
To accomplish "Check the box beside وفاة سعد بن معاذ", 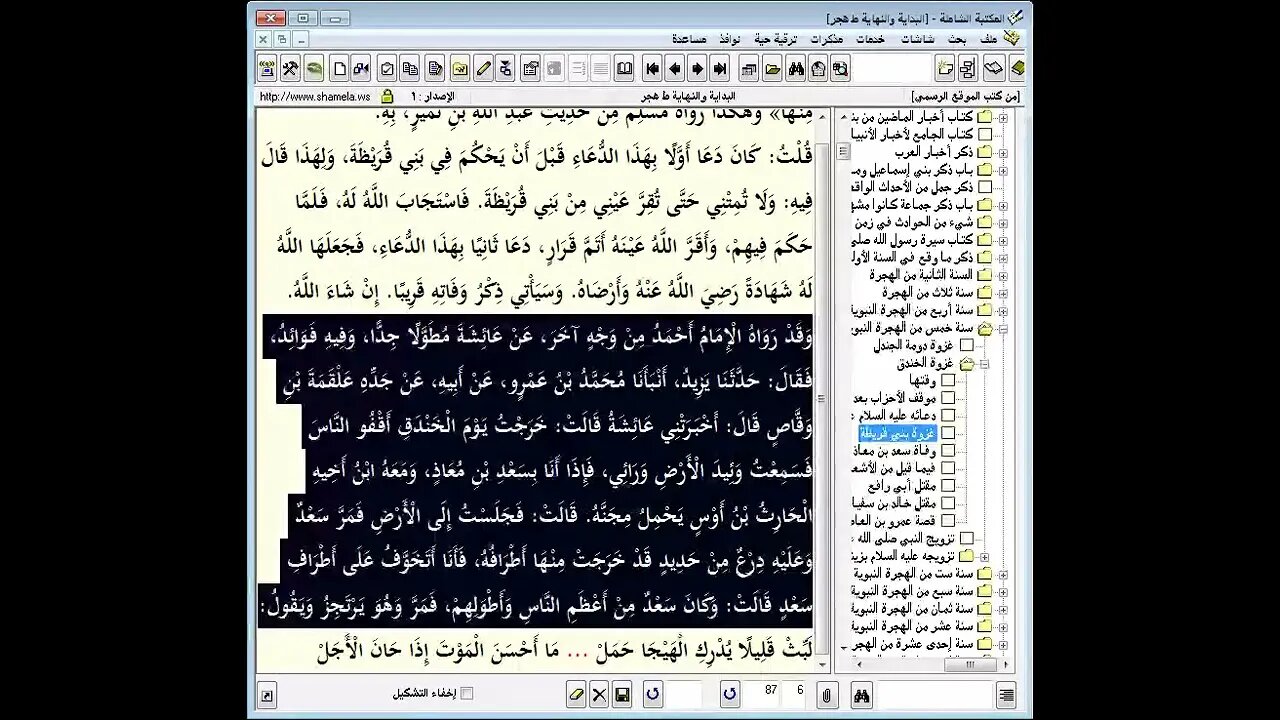I will [948, 451].
